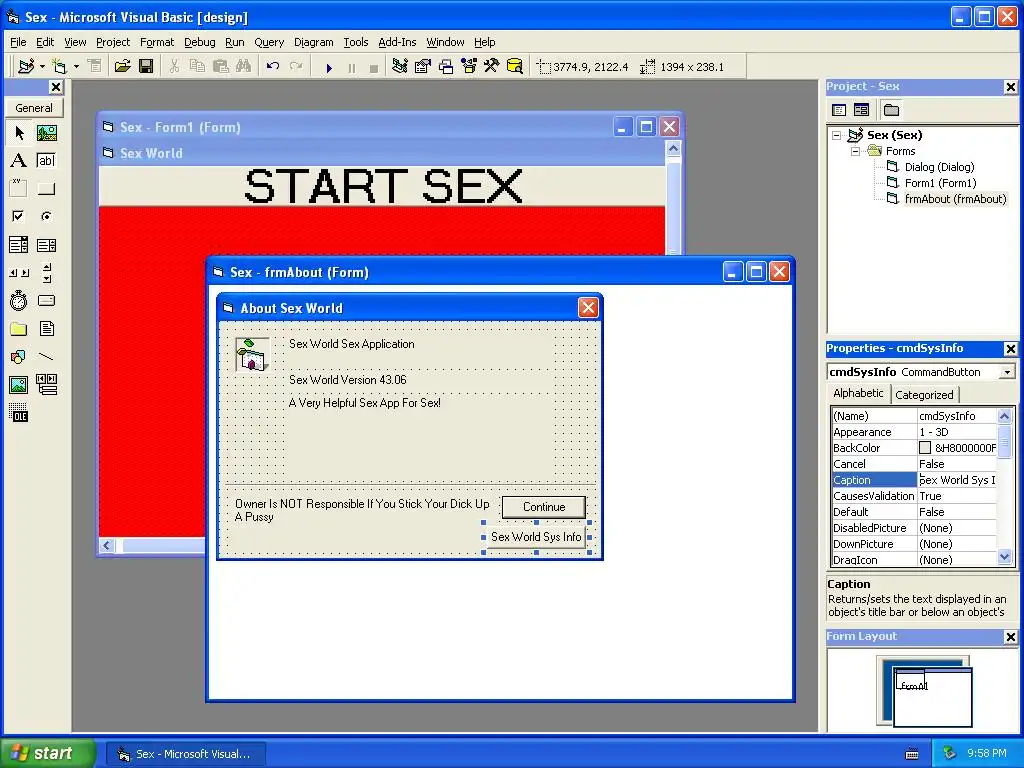The height and width of the screenshot is (768, 1024).
Task: Select the ListBox control in the toolbox
Action: [46, 245]
